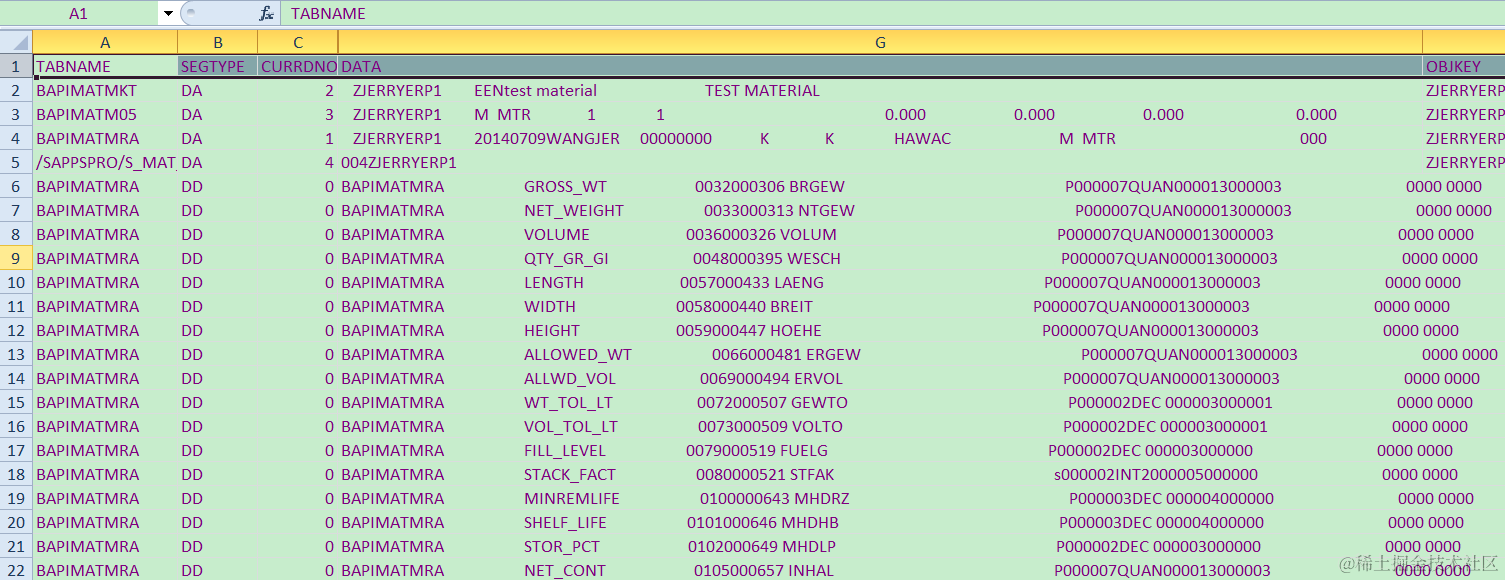Click CURRDNO value 3 in row 3
Screen dimensions: 1505x580
[x=298, y=115]
